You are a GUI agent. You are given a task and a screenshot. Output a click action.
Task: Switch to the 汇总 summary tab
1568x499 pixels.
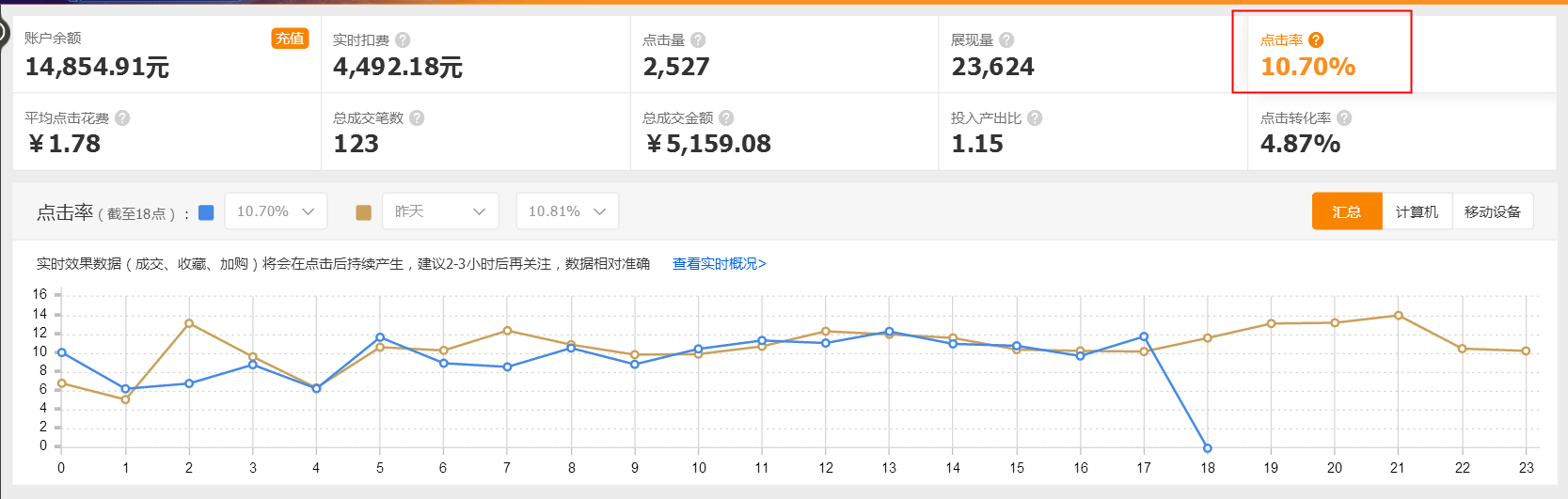[x=1347, y=211]
